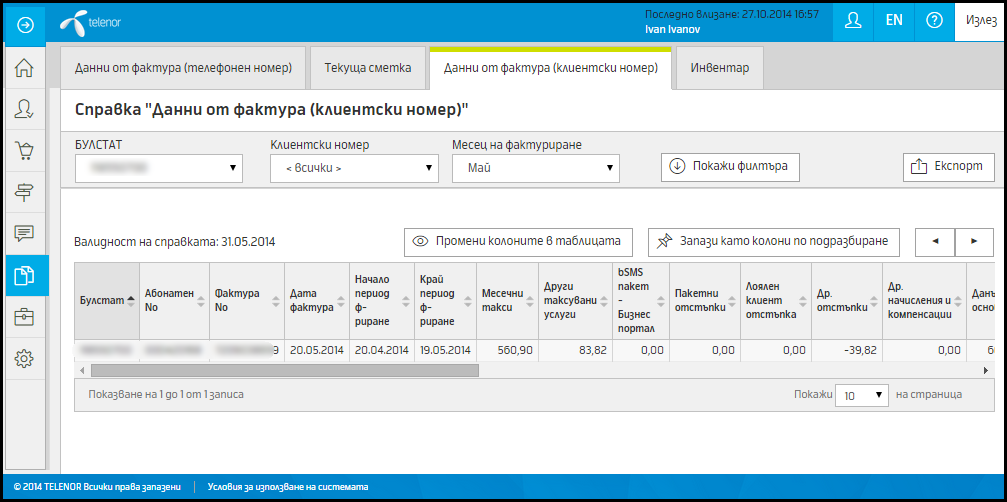Open the settings gear sidebar icon
This screenshot has height=502, width=1007.
pyautogui.click(x=24, y=358)
